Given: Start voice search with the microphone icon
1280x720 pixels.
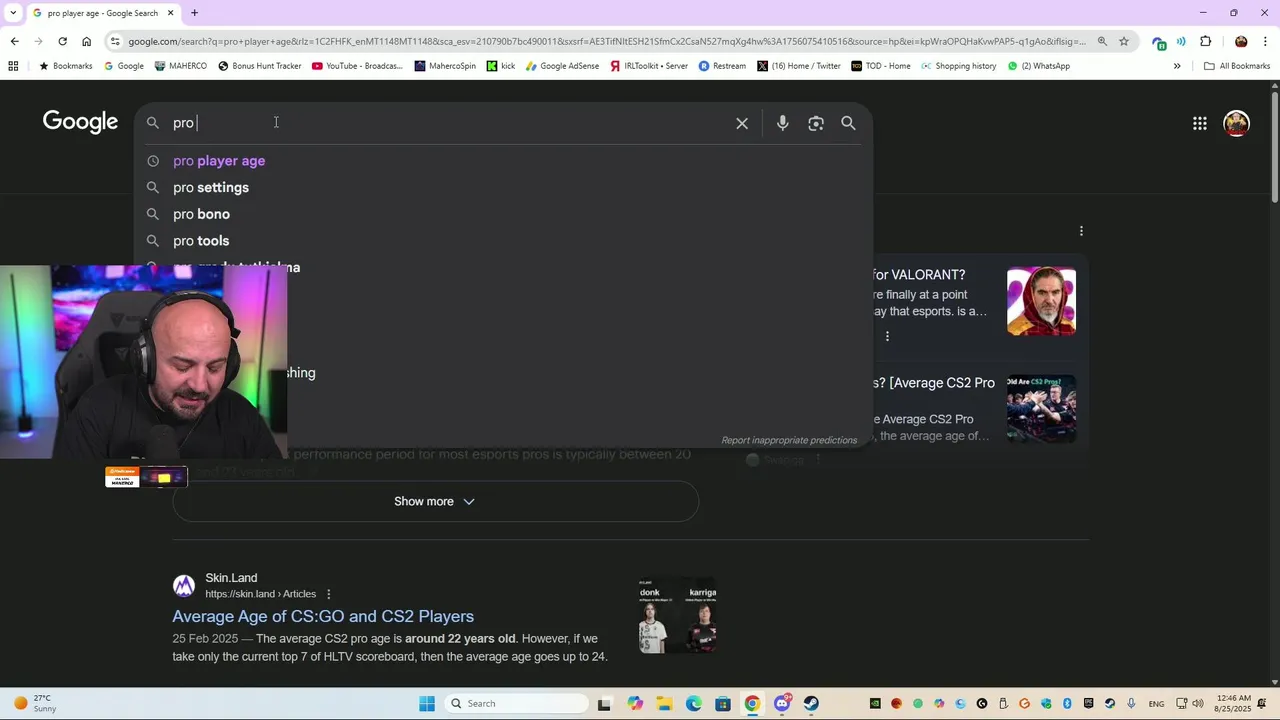Looking at the screenshot, I should (783, 123).
